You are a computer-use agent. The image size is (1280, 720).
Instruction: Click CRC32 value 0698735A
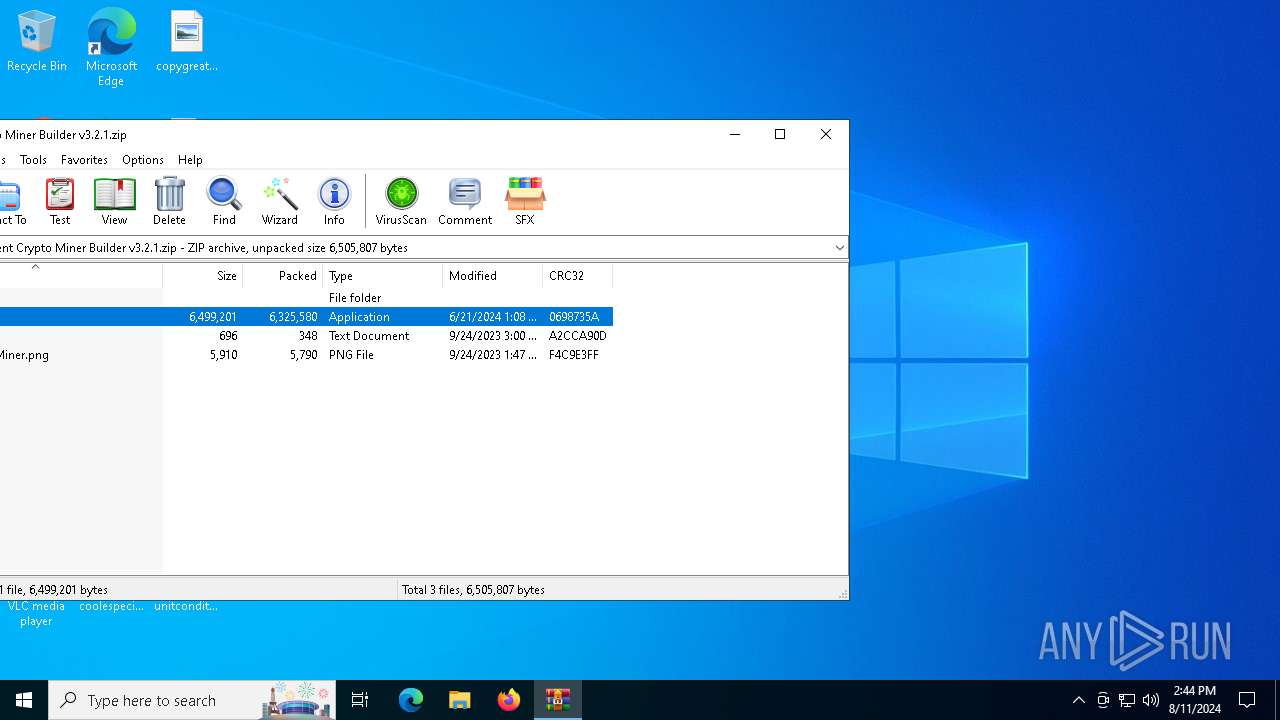coord(574,317)
